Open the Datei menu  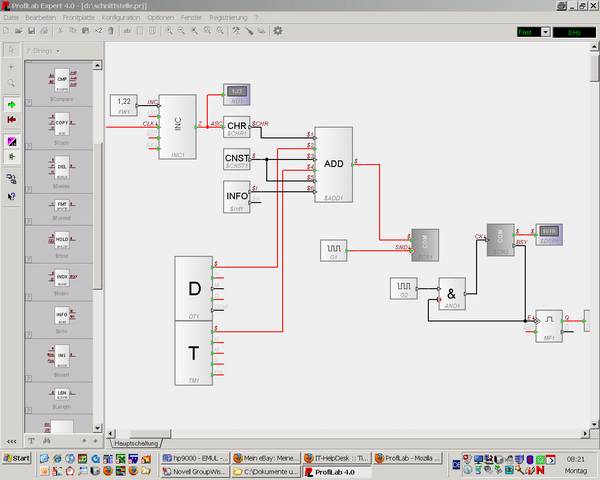point(11,18)
